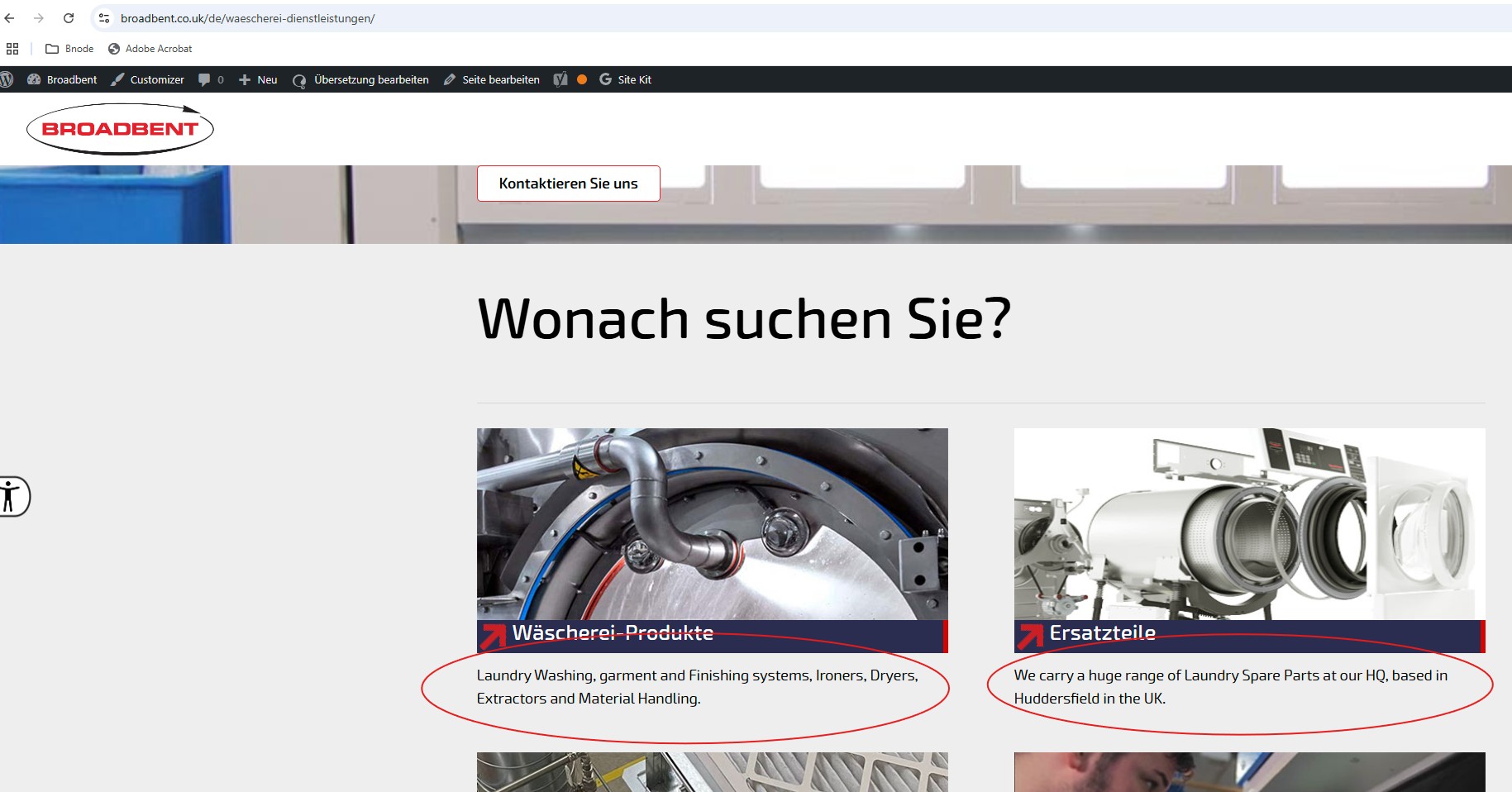Open the accessibility widget

coord(13,497)
